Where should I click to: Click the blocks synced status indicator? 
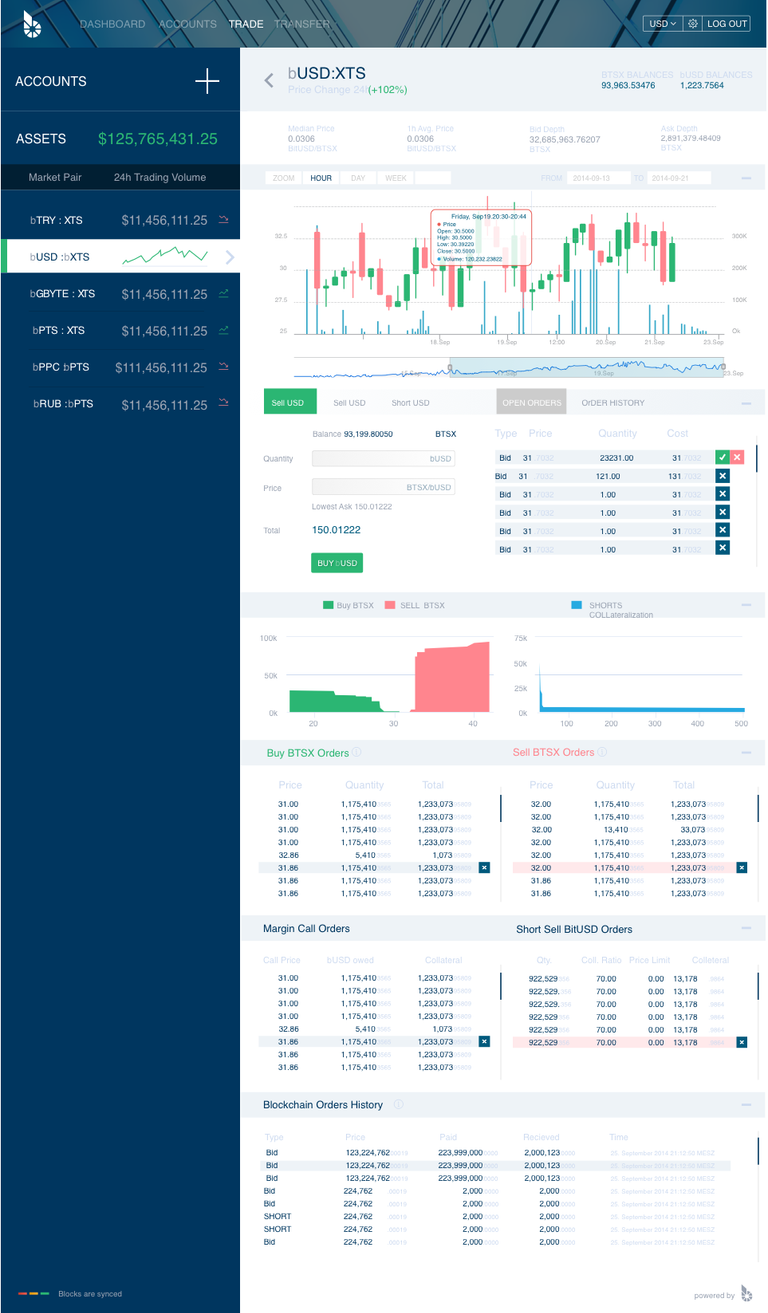(33, 1293)
